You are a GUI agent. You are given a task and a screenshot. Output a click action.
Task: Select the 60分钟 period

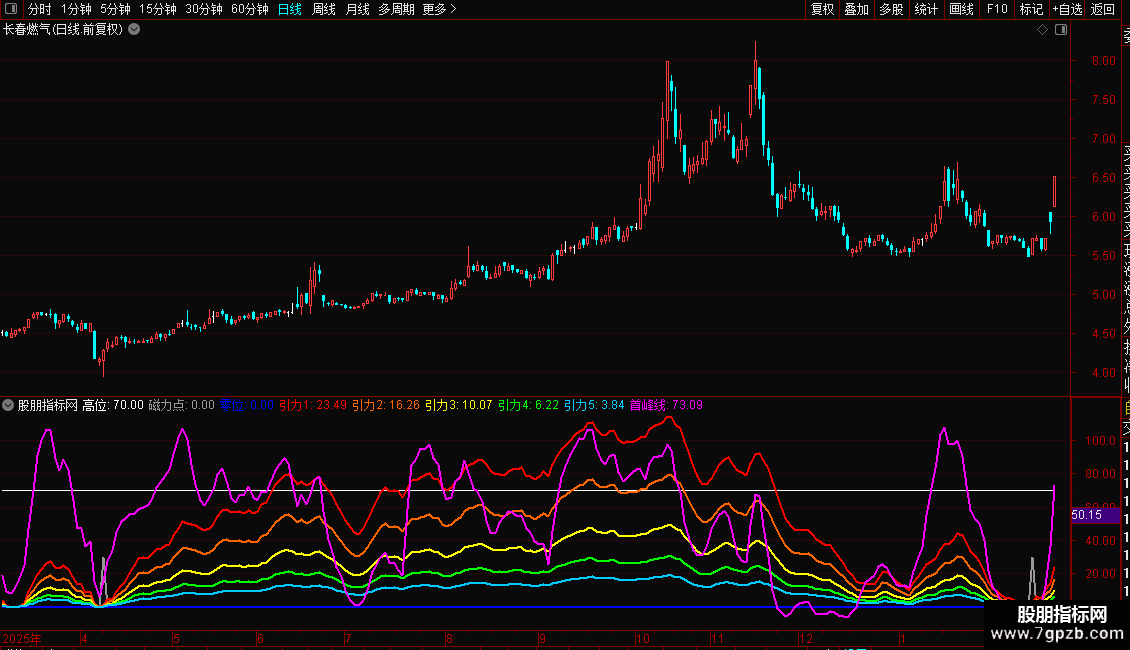[250, 9]
